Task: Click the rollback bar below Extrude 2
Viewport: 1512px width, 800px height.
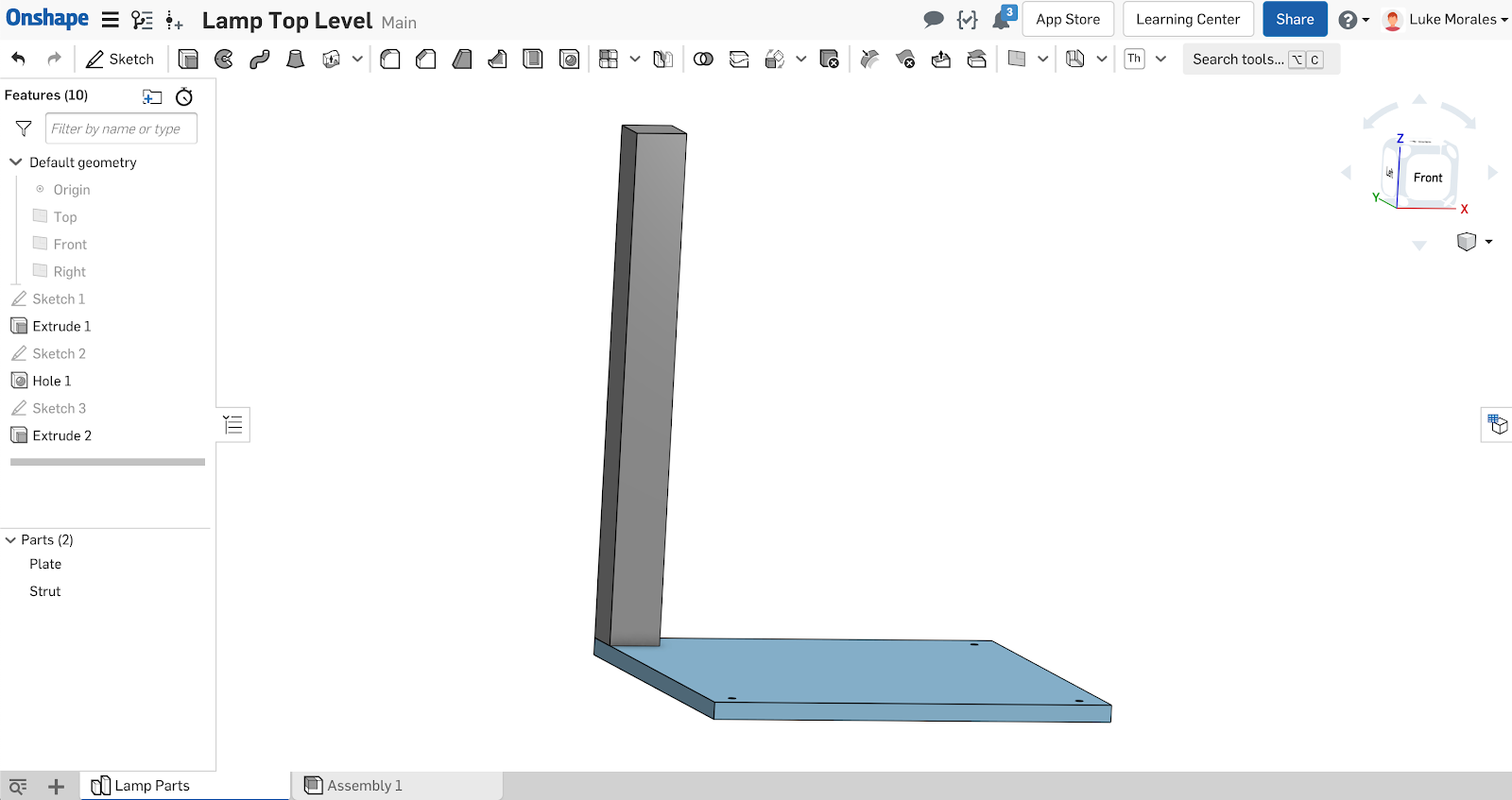Action: [107, 462]
